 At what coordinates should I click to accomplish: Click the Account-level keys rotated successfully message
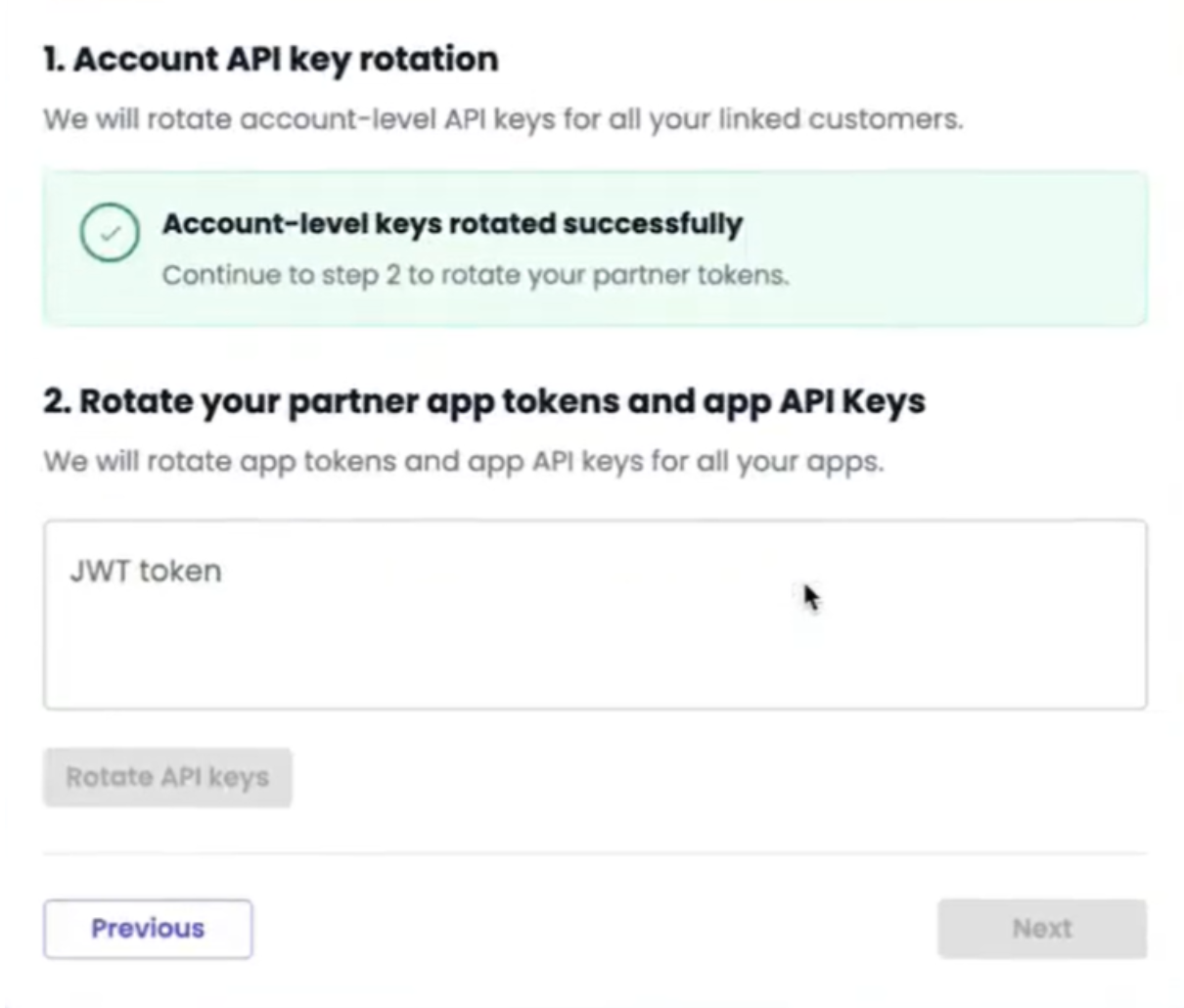453,224
